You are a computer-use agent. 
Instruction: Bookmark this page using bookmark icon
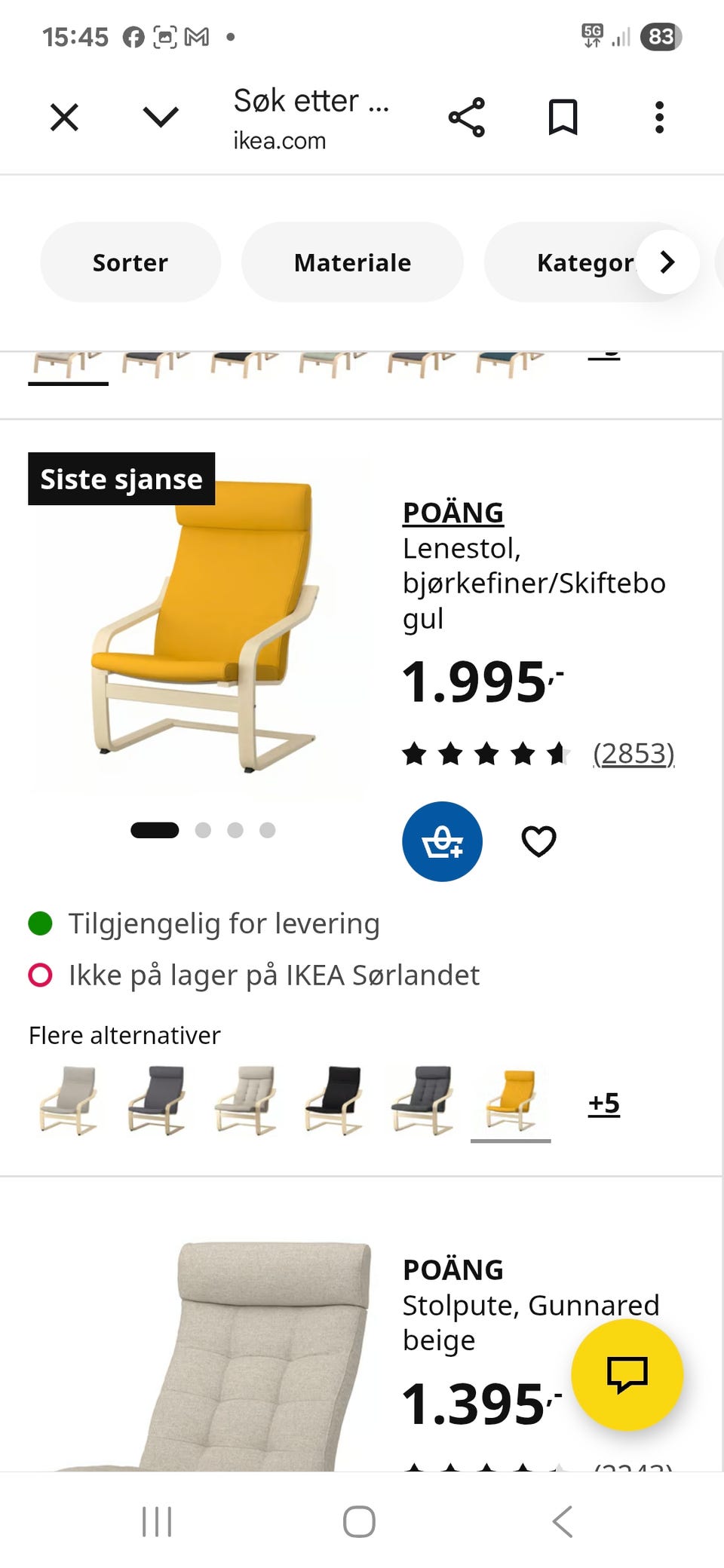pyautogui.click(x=563, y=118)
